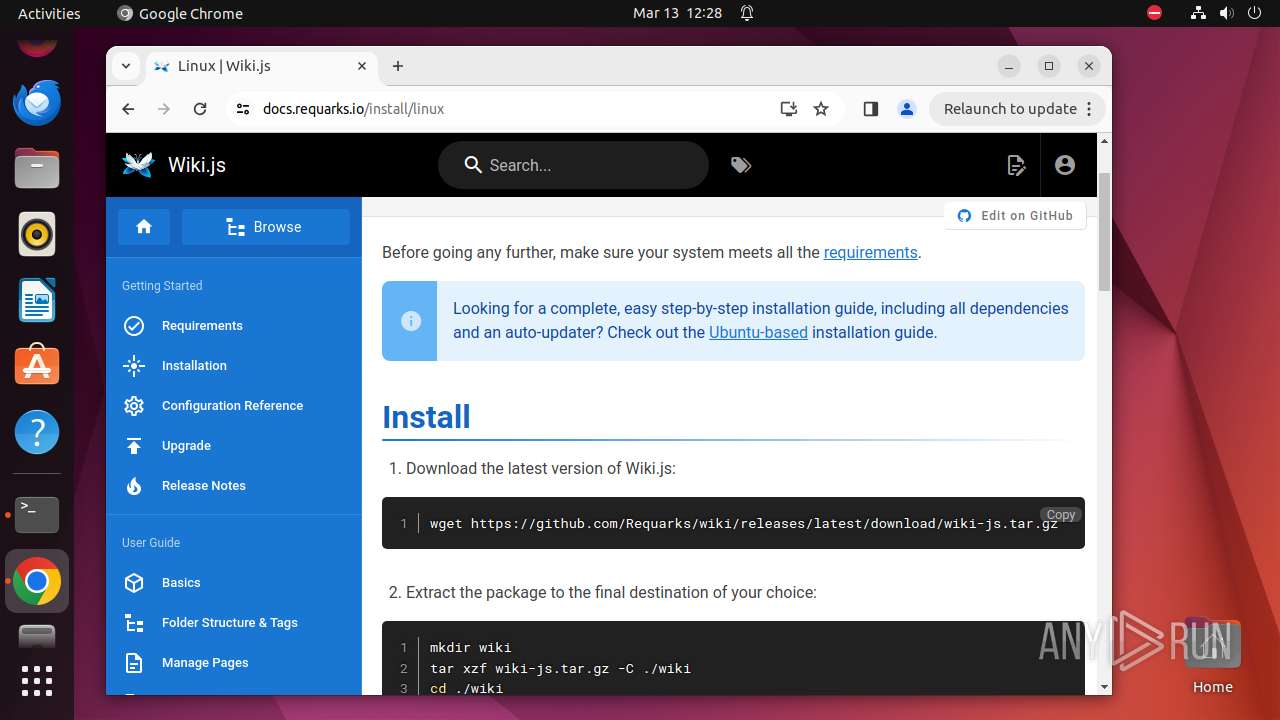Image resolution: width=1280 pixels, height=720 pixels.
Task: Follow the requirements link
Action: [x=870, y=252]
